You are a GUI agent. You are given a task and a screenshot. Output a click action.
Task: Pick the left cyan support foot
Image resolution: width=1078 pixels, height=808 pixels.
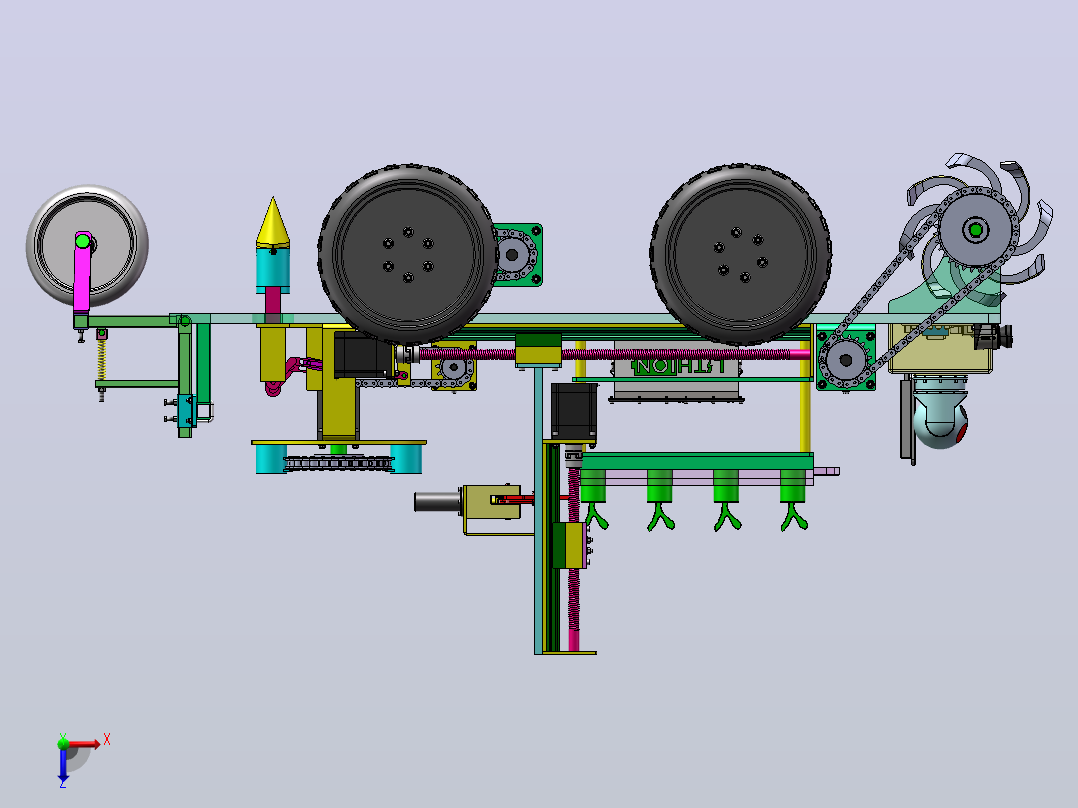click(271, 459)
